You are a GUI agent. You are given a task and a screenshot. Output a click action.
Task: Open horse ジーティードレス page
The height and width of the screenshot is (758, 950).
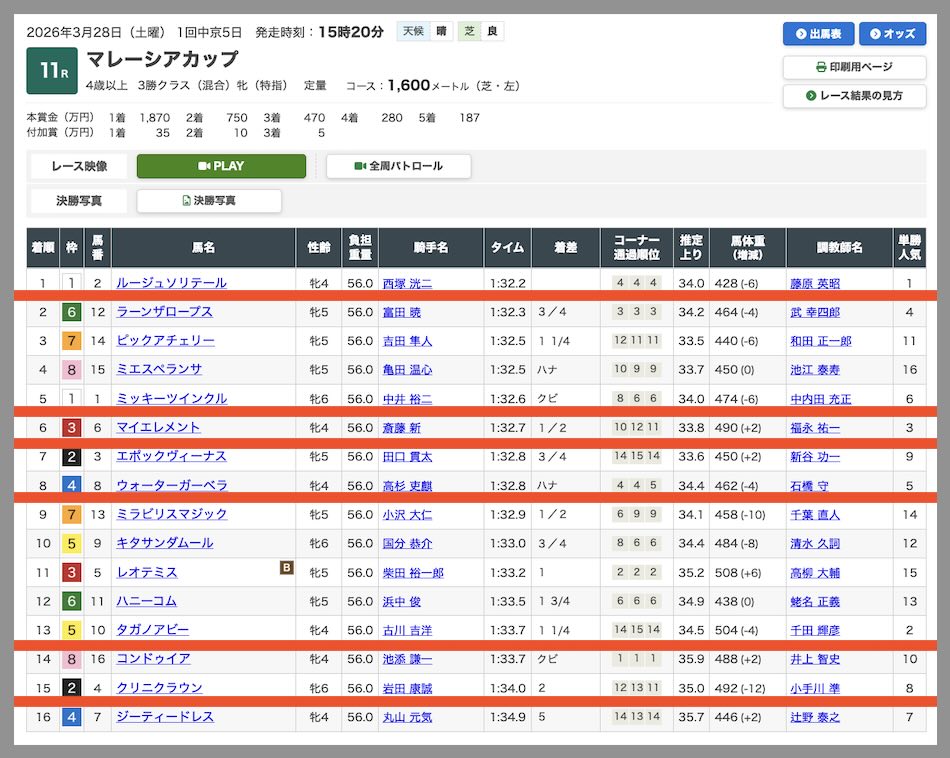click(x=165, y=717)
